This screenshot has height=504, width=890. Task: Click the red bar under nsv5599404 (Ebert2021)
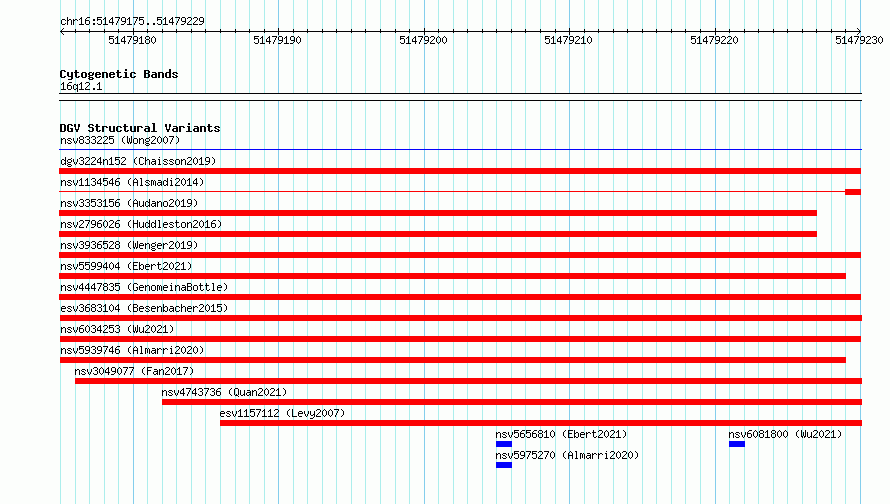[x=452, y=276]
